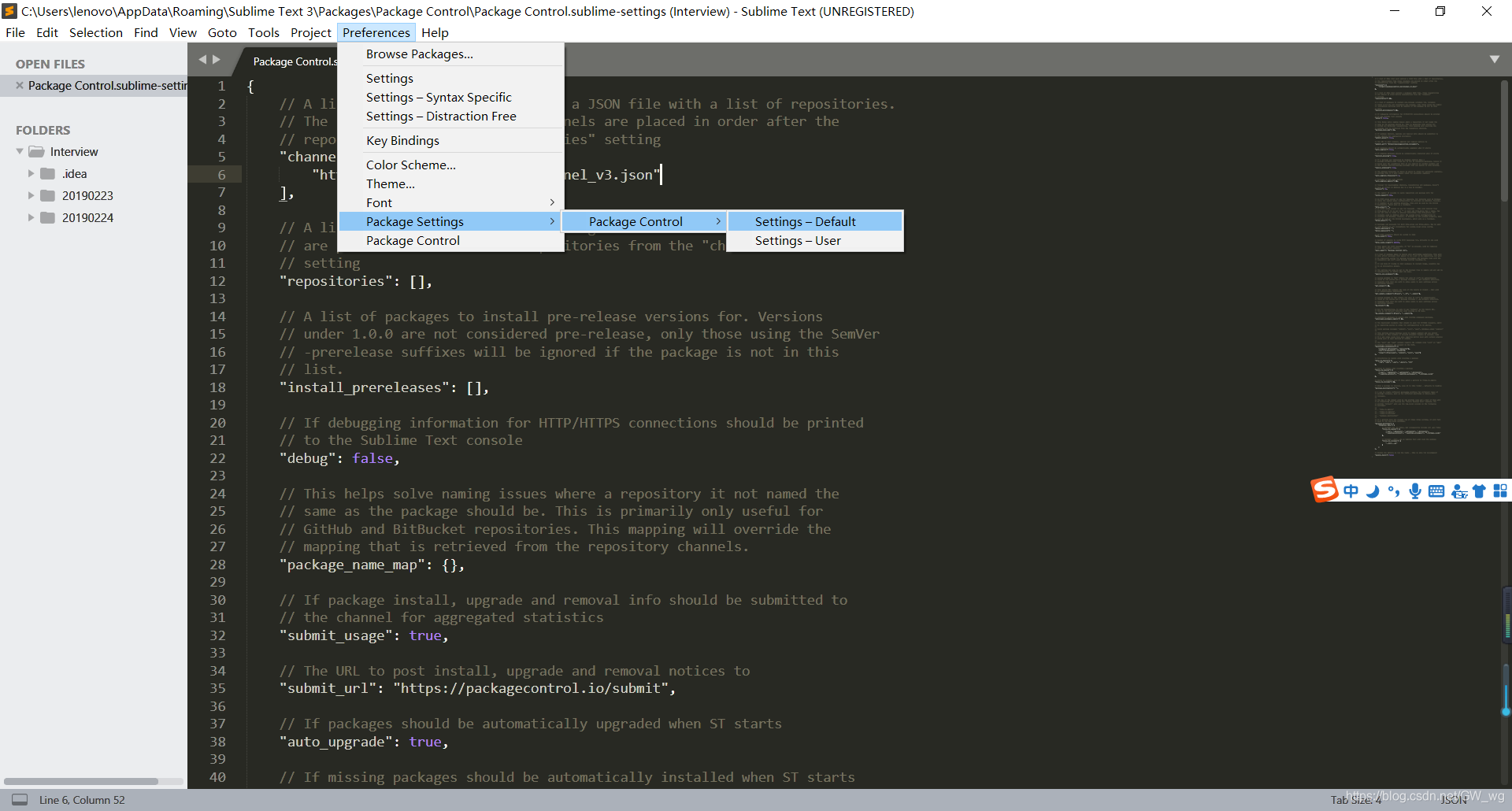This screenshot has height=811, width=1512.
Task: Toggle Chinese/English input mode icon
Action: point(1351,491)
